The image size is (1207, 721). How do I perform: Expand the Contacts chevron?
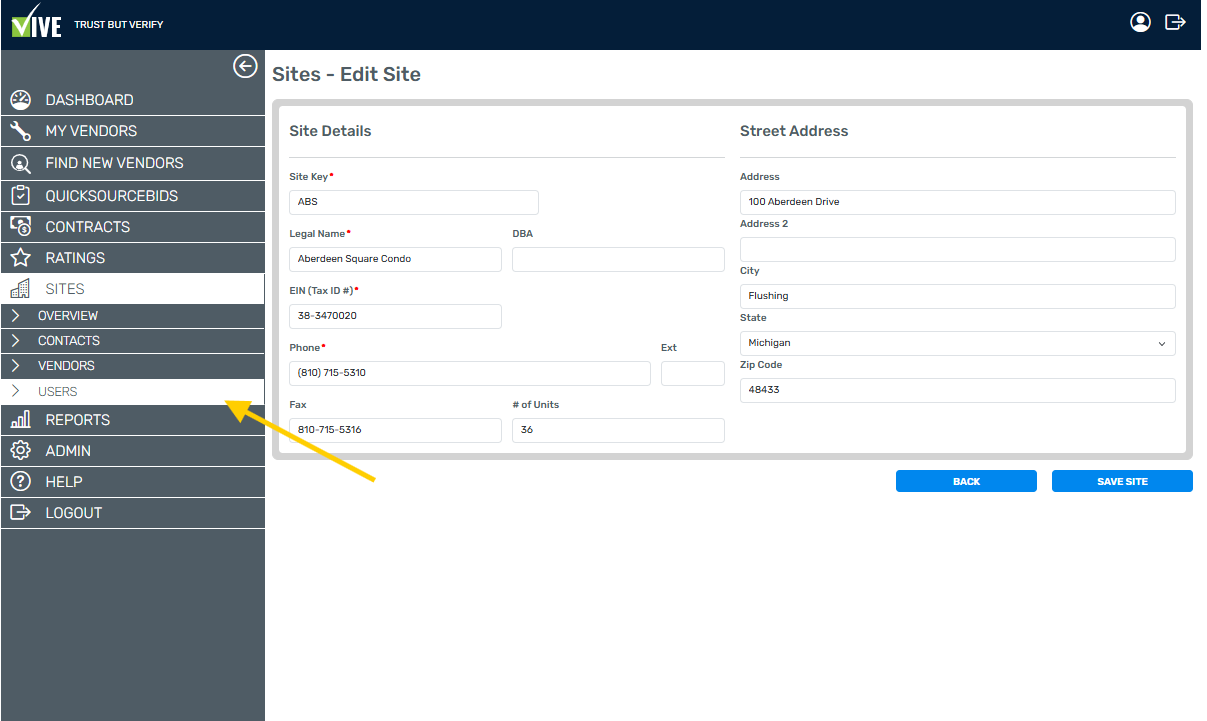pyautogui.click(x=15, y=341)
